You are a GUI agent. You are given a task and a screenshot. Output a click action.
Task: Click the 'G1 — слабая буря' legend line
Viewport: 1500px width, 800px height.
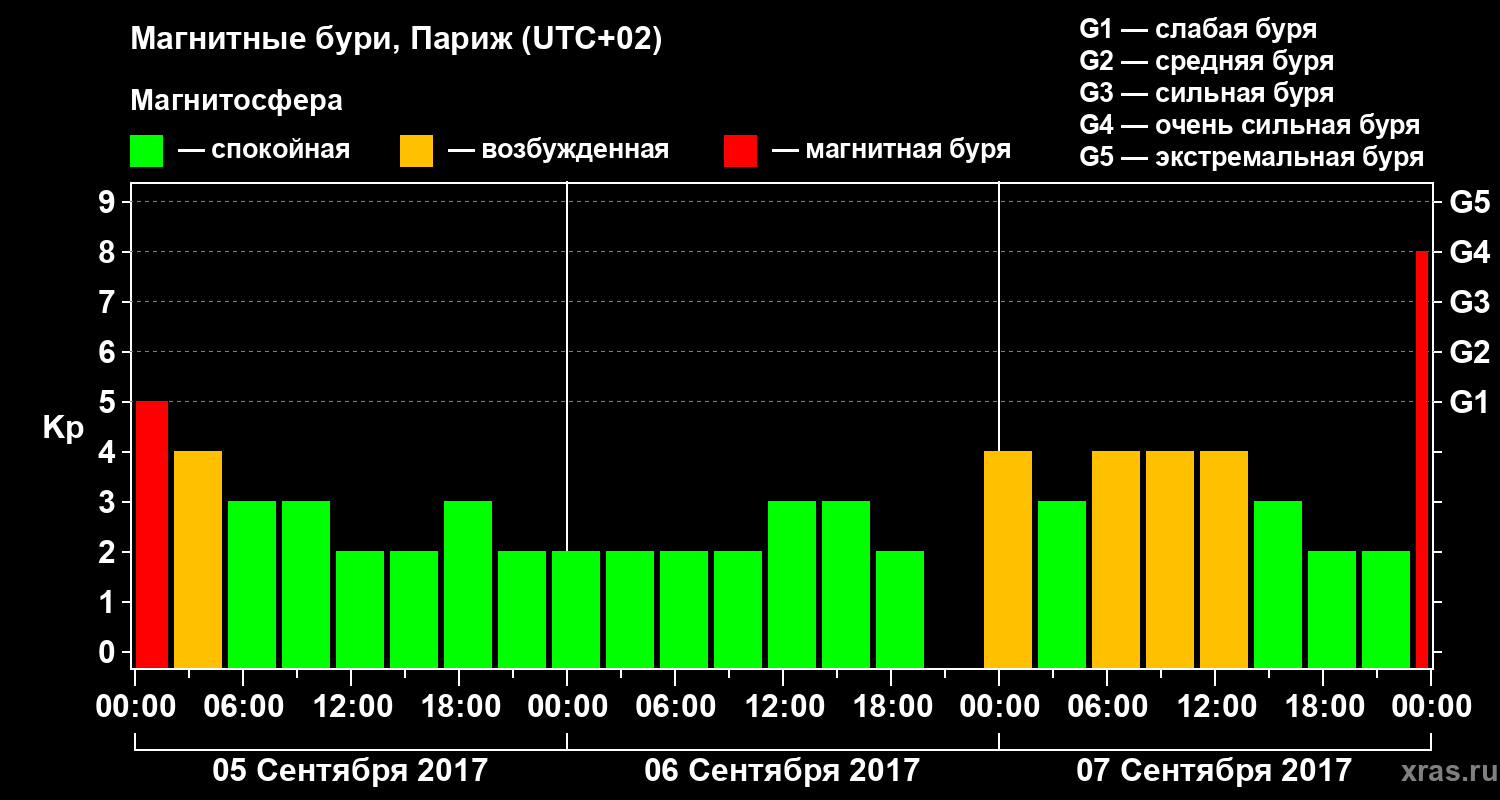[1198, 29]
